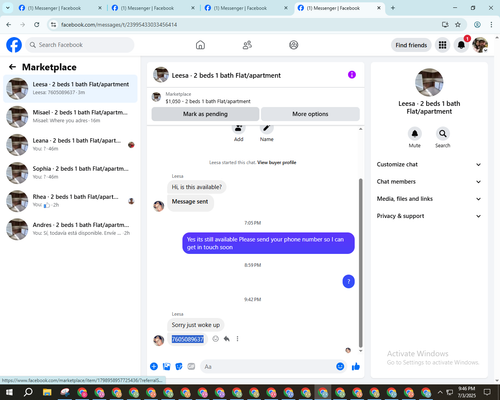Open the Windows action center notifications

click(x=487, y=392)
